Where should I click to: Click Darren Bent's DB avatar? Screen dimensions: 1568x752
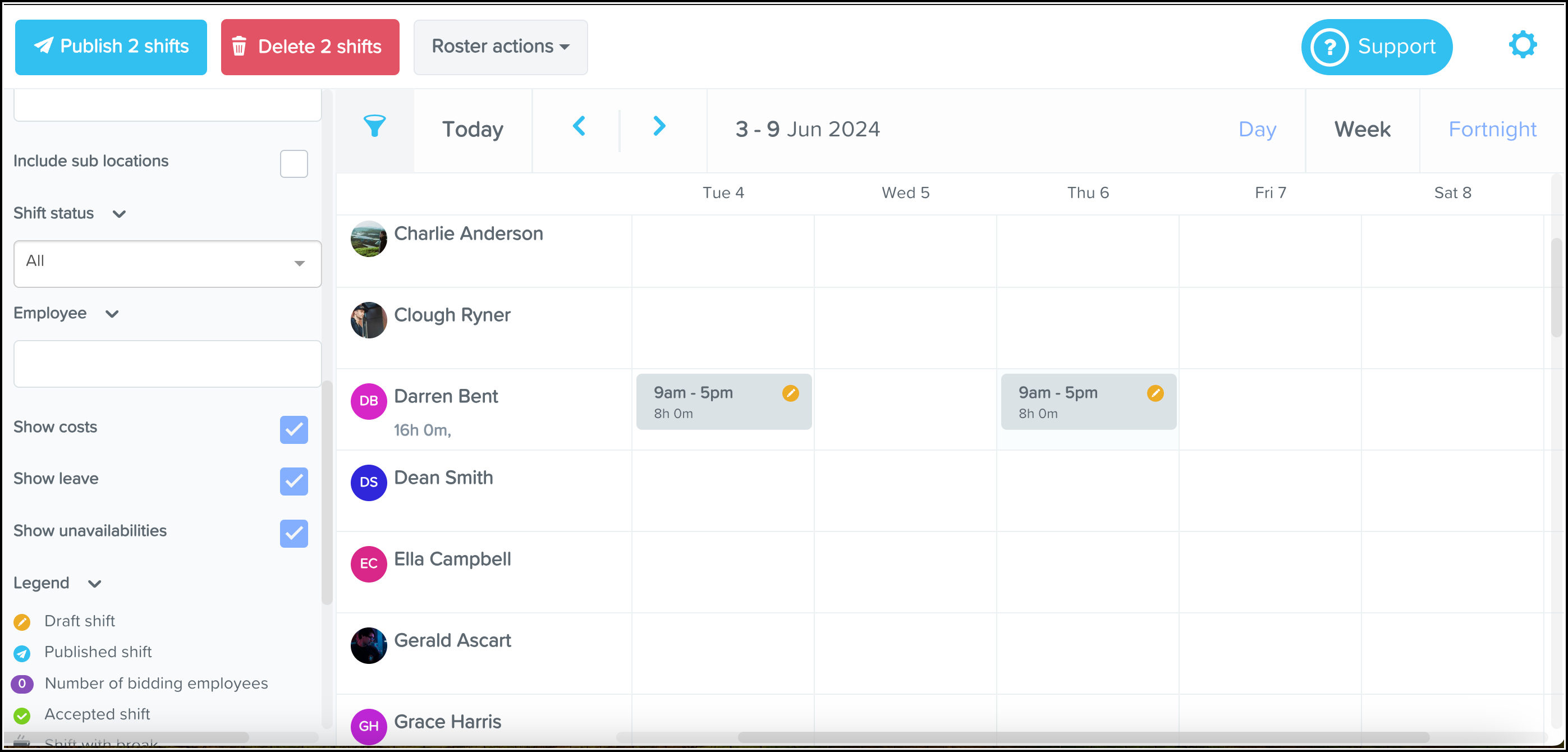tap(368, 401)
